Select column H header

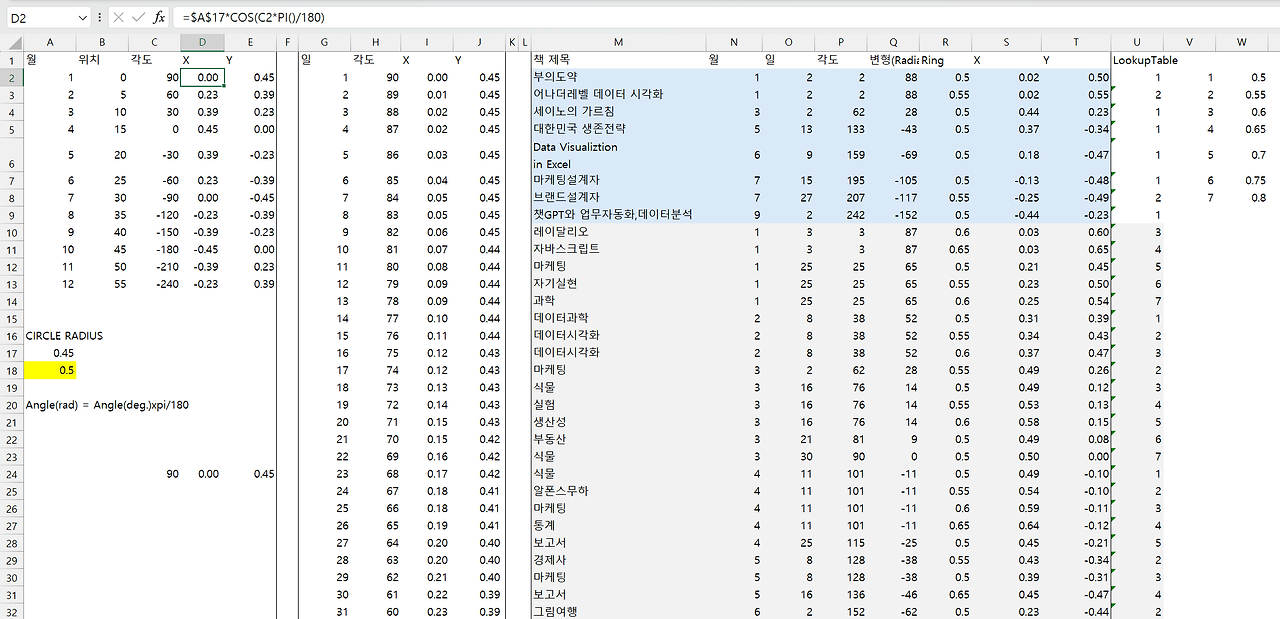pos(374,42)
